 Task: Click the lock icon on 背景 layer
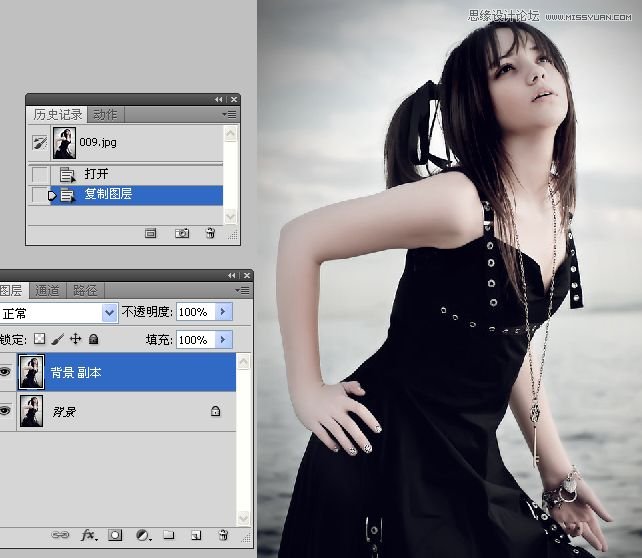215,411
